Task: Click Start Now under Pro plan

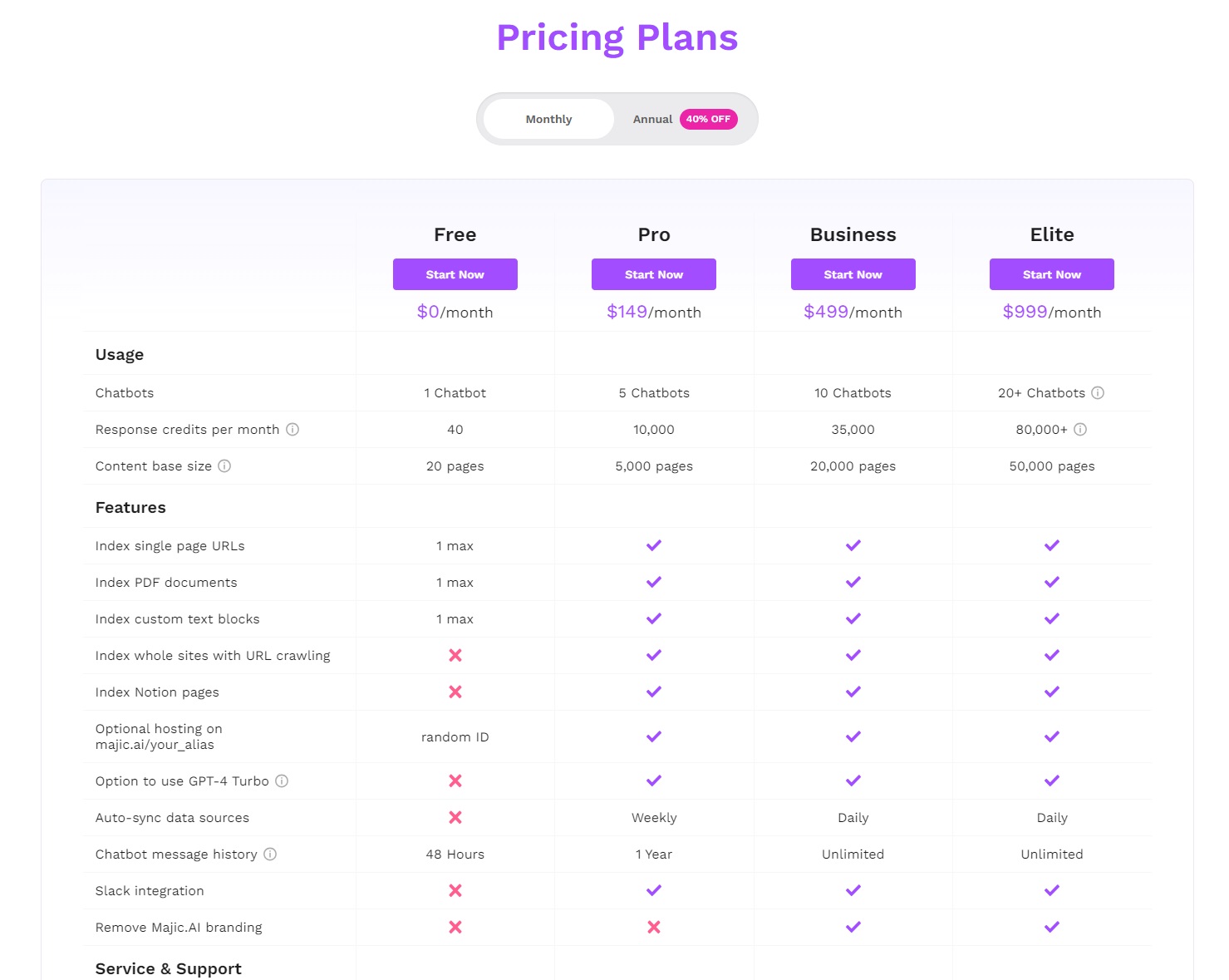Action: point(654,275)
